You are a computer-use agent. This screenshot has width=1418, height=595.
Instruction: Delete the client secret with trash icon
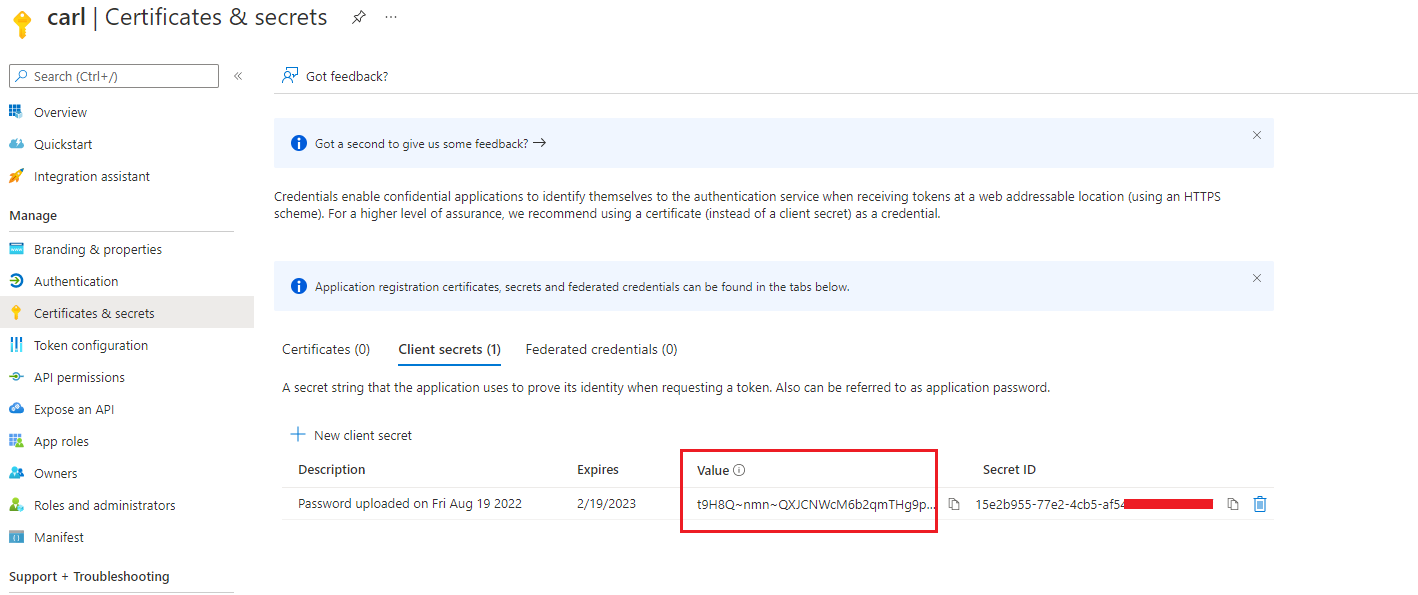(1260, 504)
